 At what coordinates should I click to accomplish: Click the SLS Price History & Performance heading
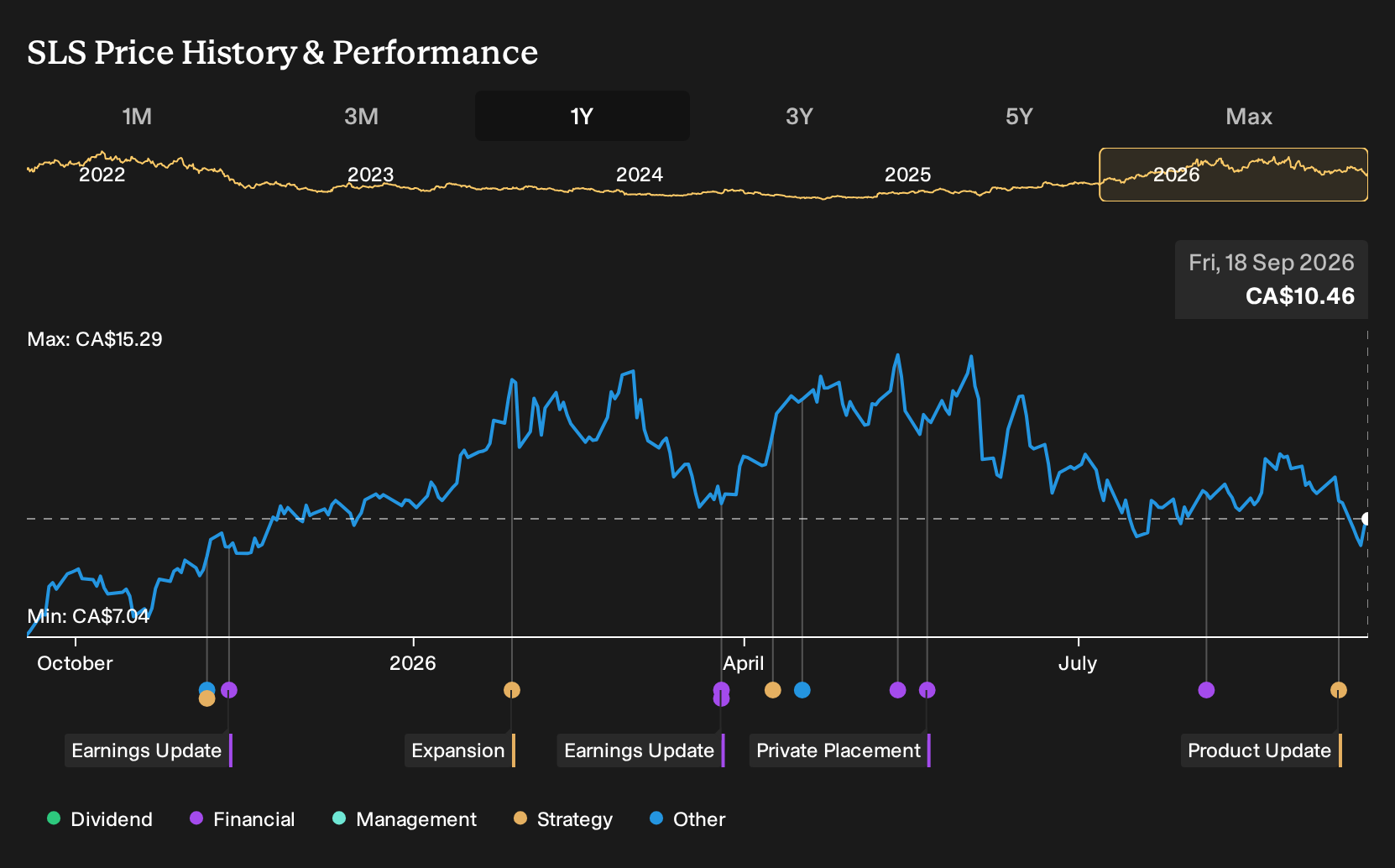[x=282, y=52]
